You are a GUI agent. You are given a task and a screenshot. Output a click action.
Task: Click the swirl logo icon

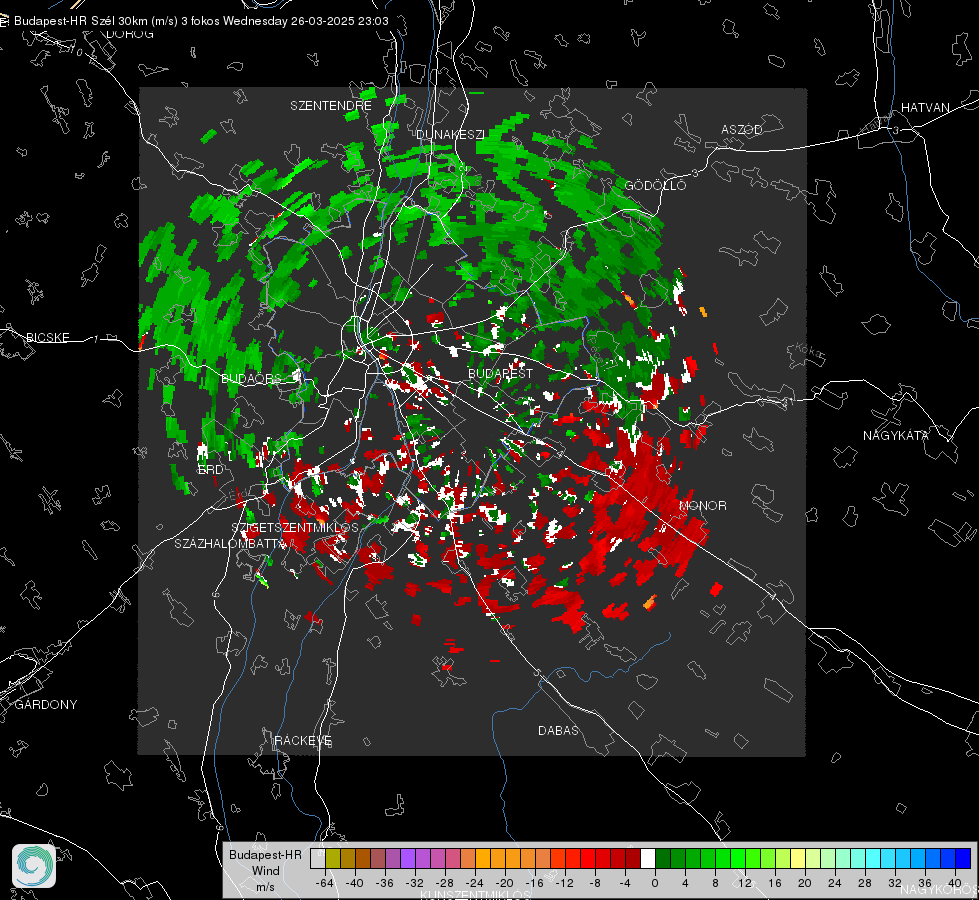[34, 866]
